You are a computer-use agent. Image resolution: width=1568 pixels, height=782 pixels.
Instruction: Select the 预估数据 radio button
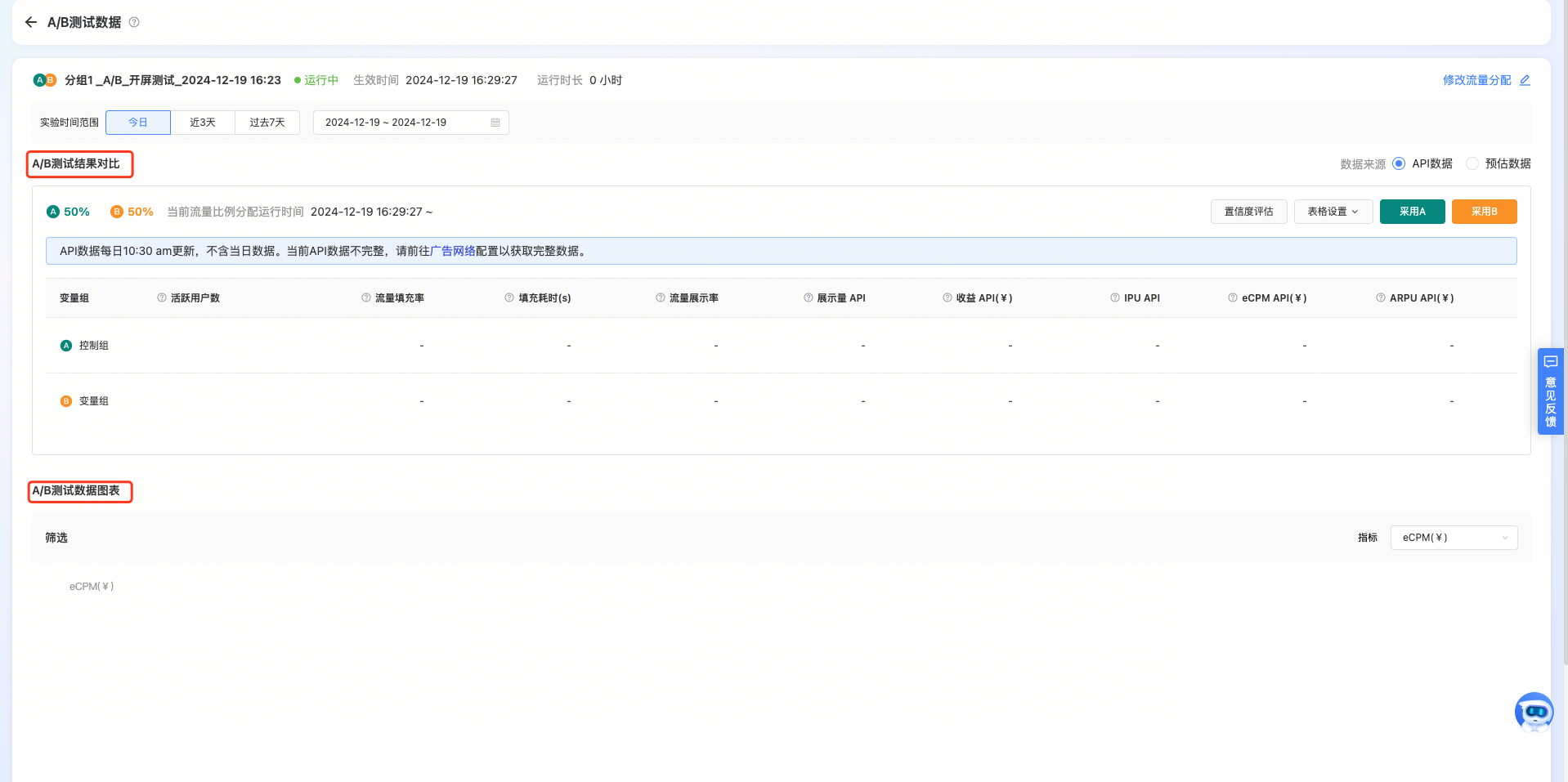point(1472,163)
